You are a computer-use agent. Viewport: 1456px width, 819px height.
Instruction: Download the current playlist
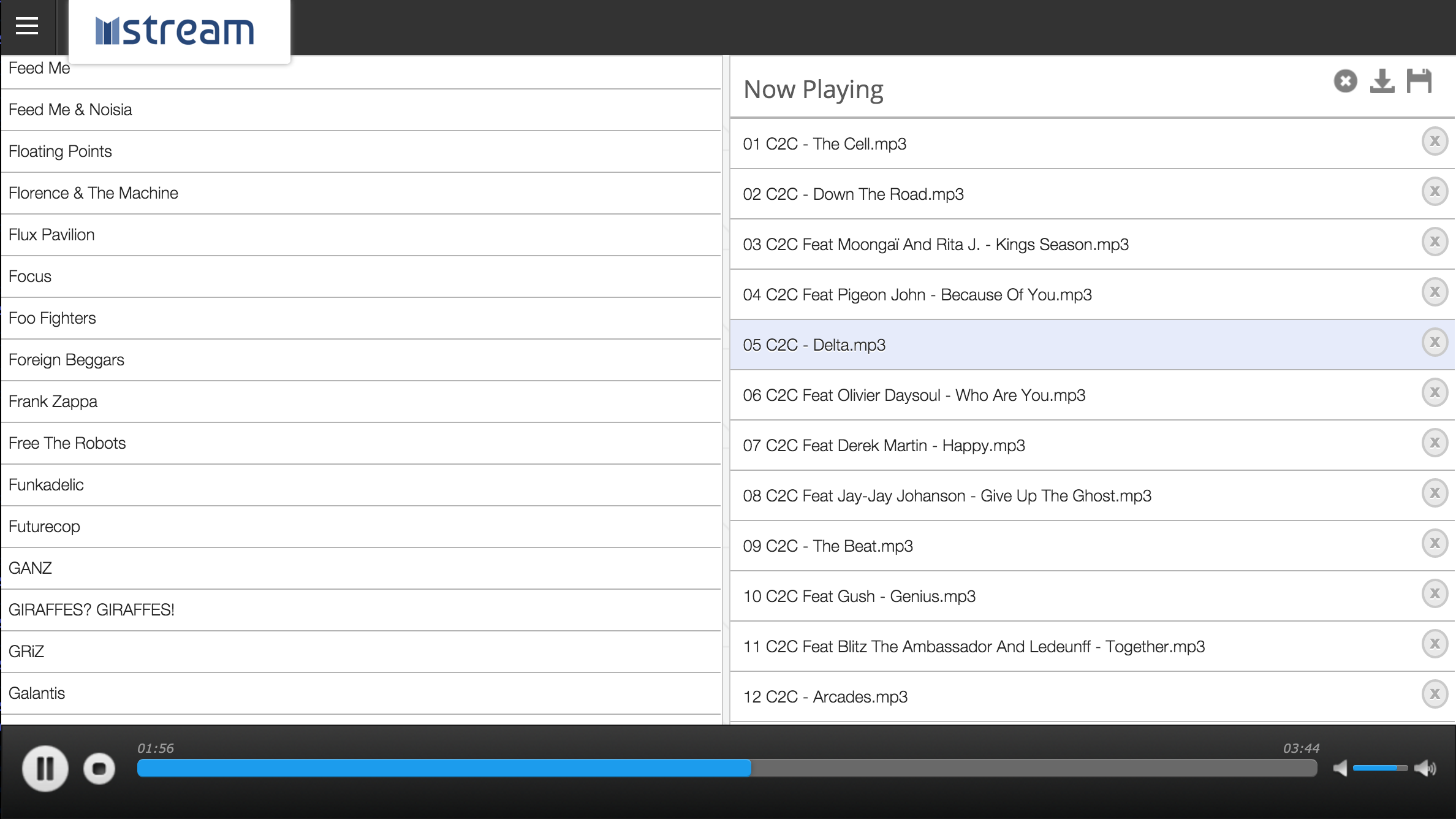pos(1382,81)
